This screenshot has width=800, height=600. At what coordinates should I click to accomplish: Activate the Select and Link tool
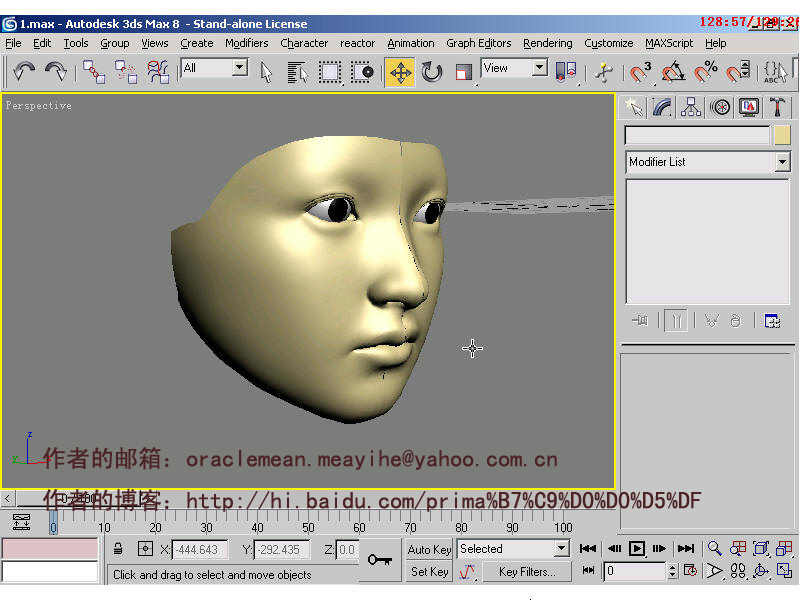tap(94, 71)
